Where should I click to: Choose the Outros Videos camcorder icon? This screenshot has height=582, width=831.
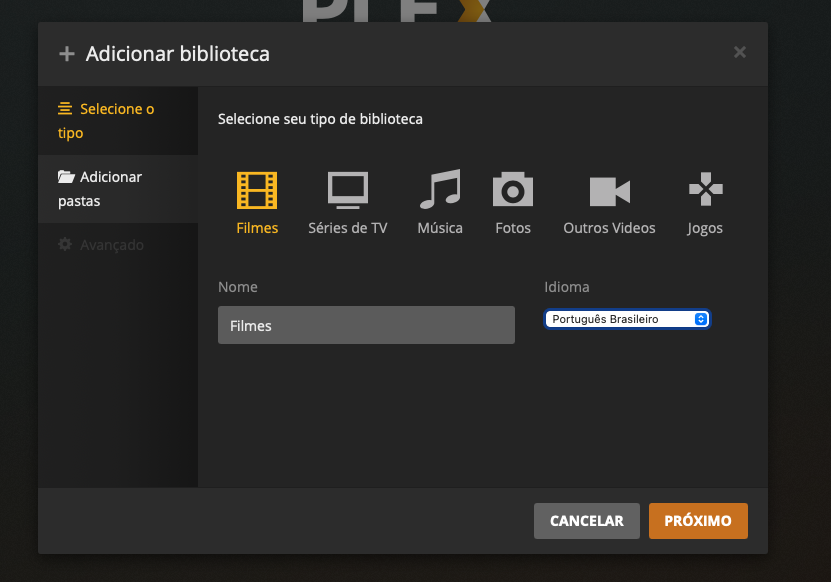[609, 190]
